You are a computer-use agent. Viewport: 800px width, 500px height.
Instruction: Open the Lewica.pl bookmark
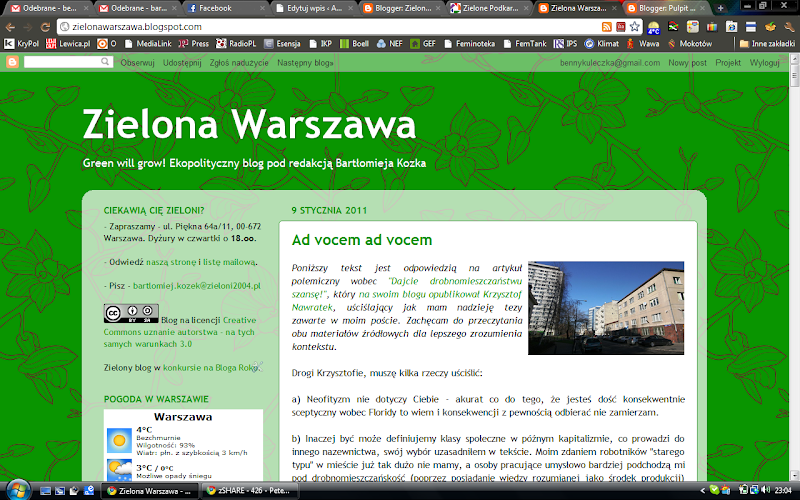point(68,44)
